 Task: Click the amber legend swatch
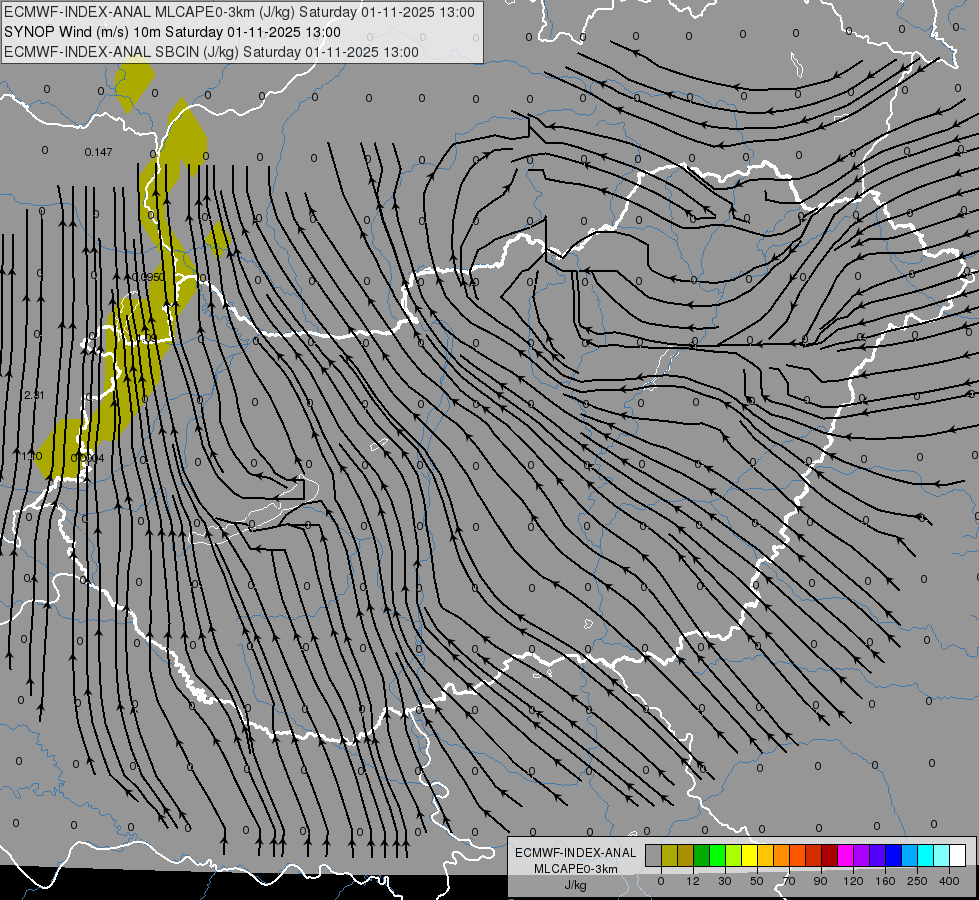point(765,855)
